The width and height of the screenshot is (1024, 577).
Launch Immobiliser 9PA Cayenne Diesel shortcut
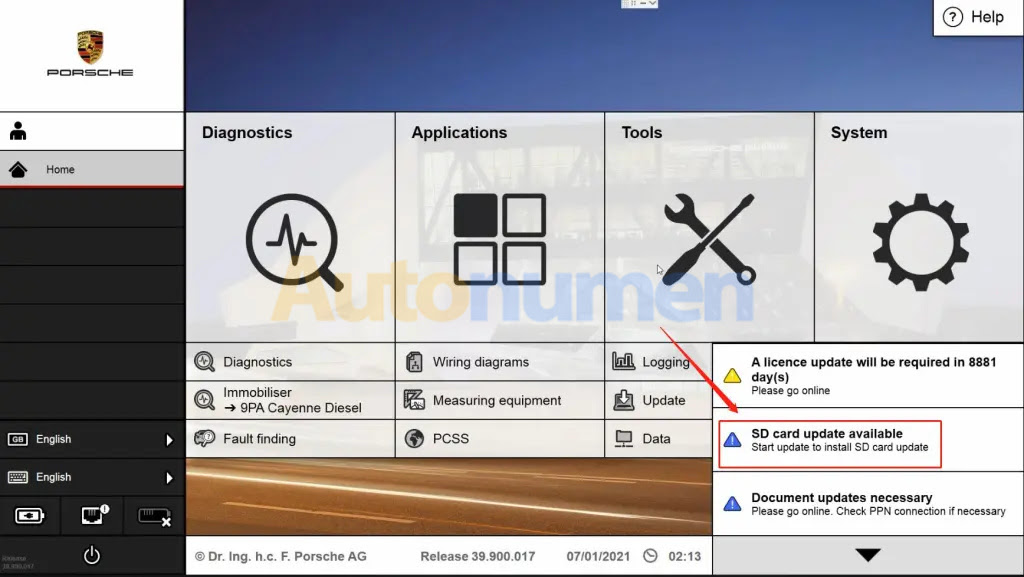click(291, 400)
